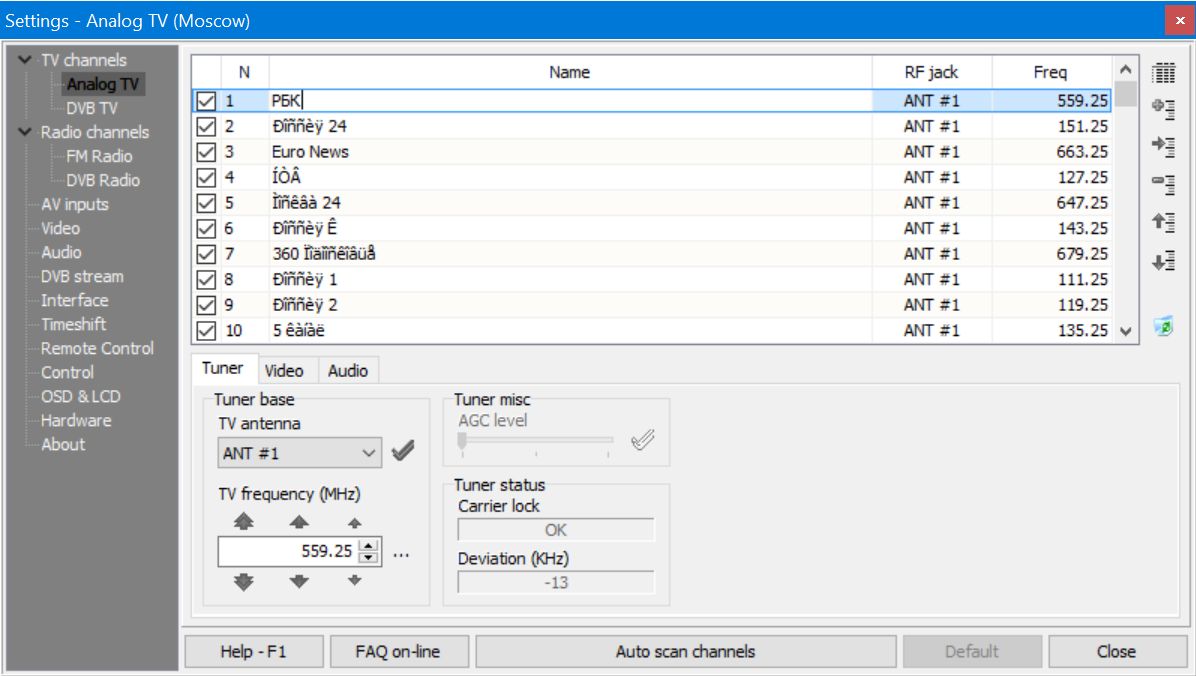Collapse the TV channels tree node
This screenshot has width=1196, height=676.
24,61
